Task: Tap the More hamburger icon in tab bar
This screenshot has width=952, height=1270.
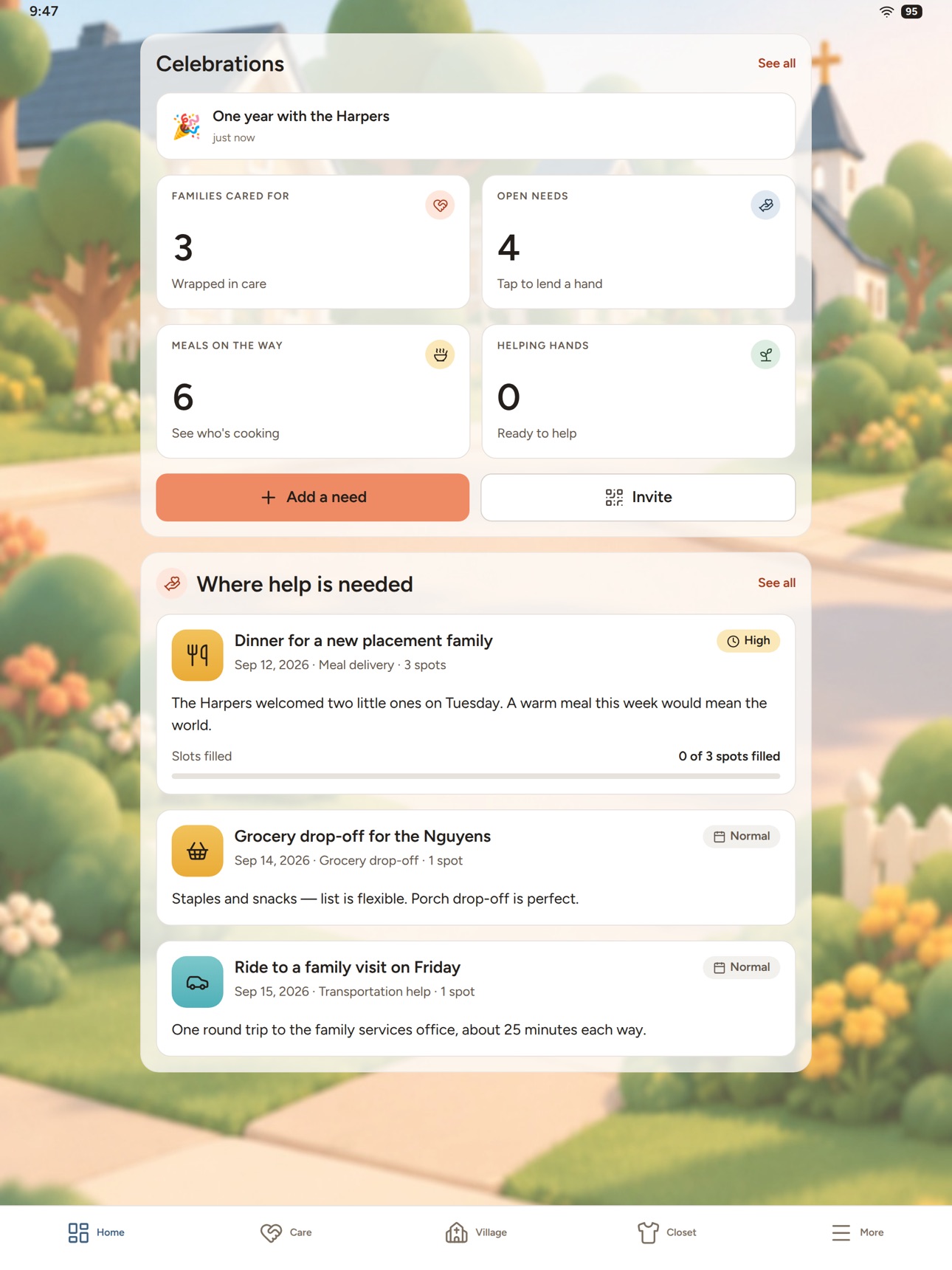Action: point(841,1232)
